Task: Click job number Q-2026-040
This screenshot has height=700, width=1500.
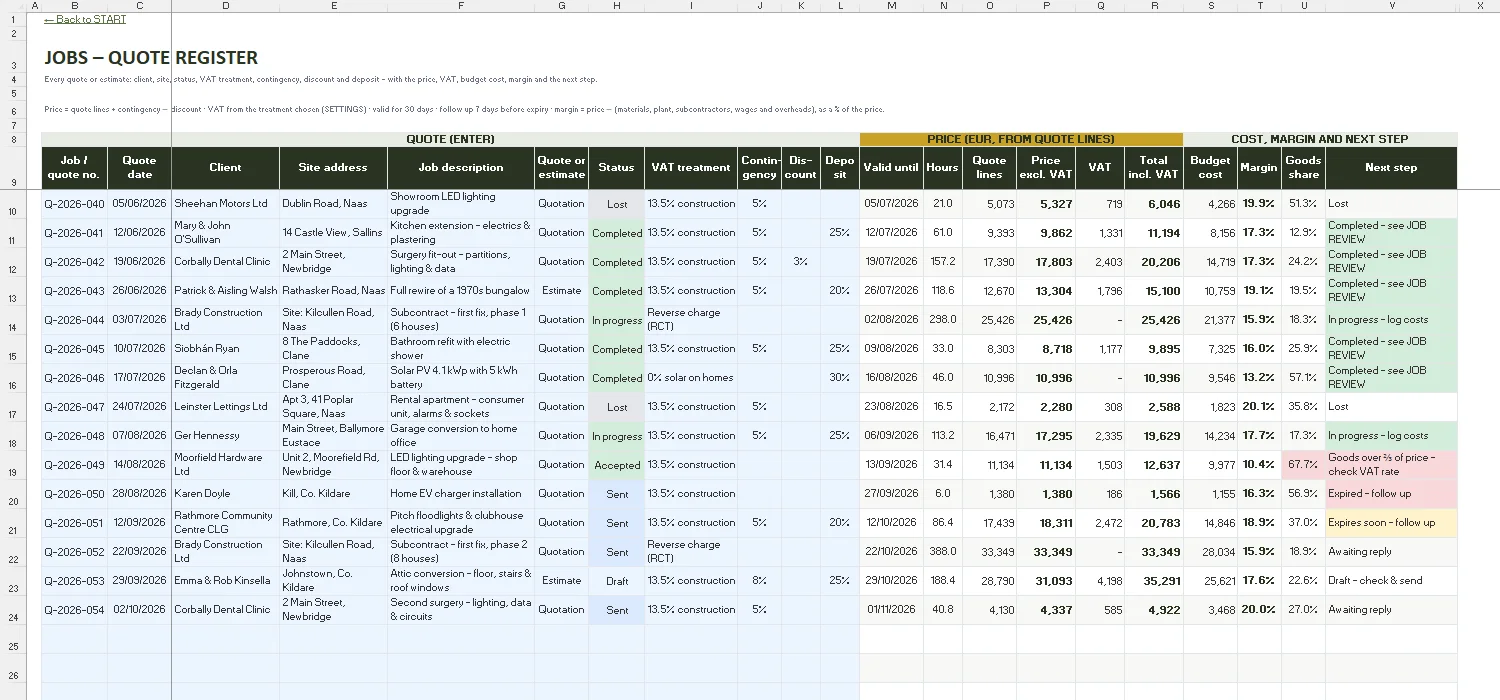Action: 75,204
